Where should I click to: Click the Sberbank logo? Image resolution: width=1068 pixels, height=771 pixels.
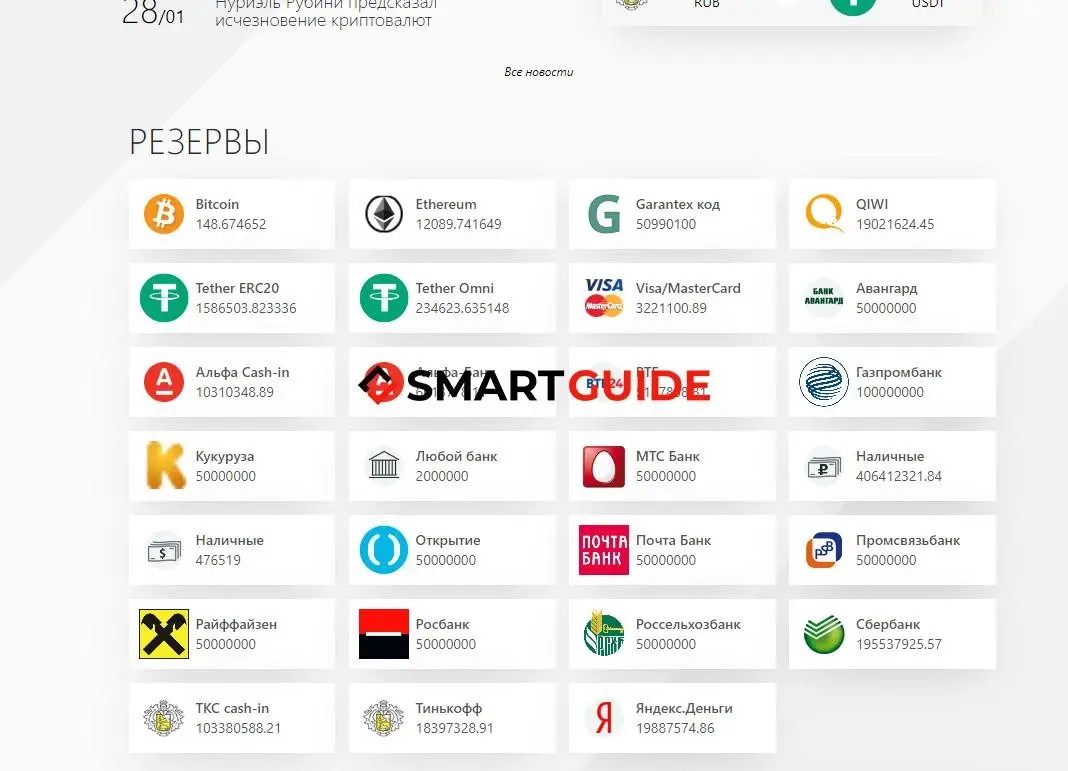[x=823, y=633]
